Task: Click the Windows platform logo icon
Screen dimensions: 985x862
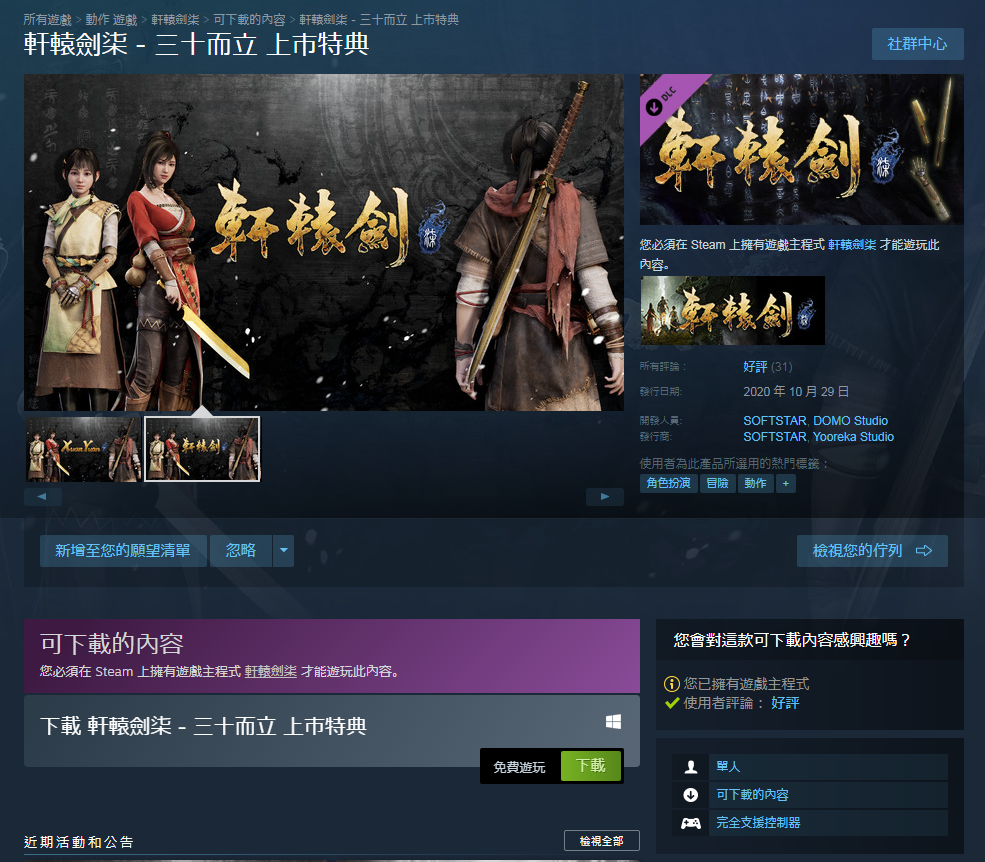Action: pos(613,722)
